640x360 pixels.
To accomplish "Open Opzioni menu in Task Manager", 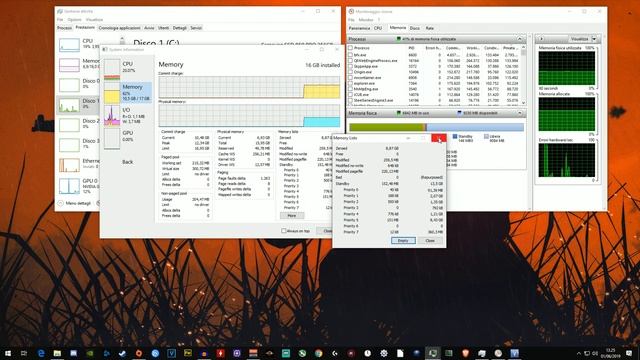I will (74, 20).
